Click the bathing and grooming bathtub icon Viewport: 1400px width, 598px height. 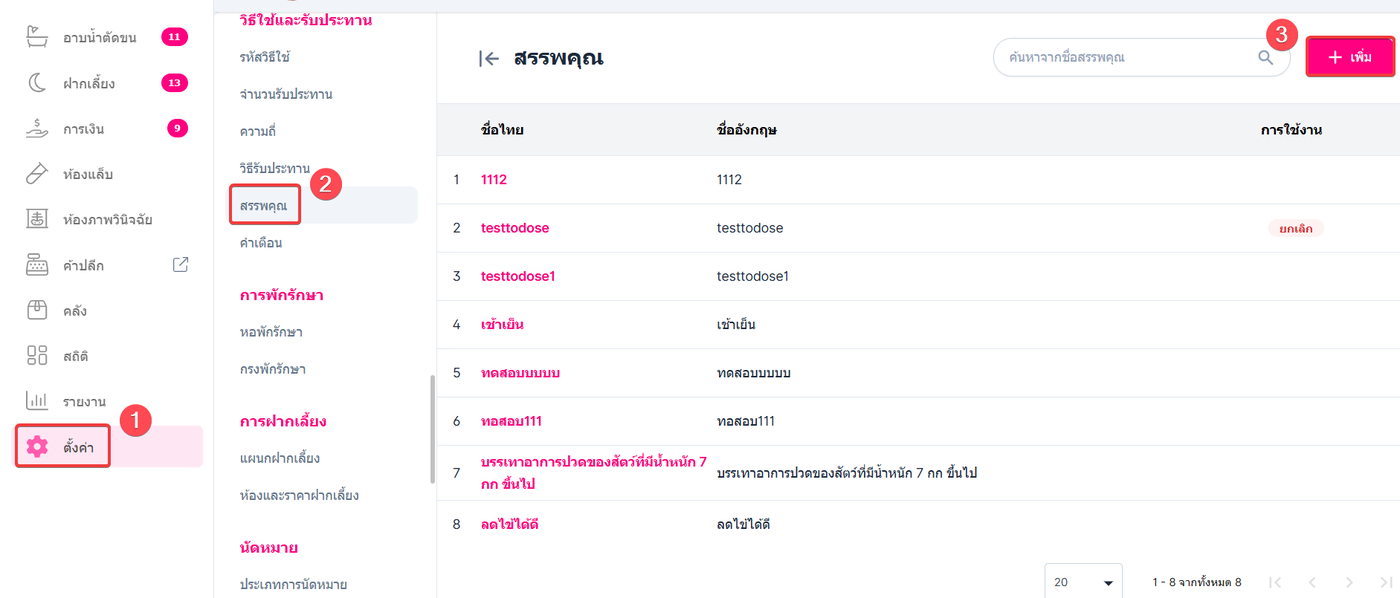click(37, 38)
